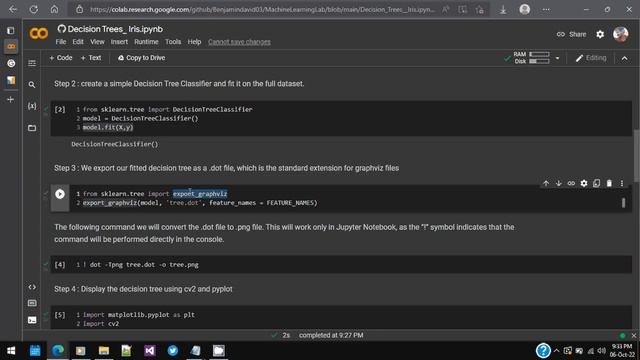The width and height of the screenshot is (640, 360).
Task: Open Files folder panel icon
Action: tap(32, 128)
